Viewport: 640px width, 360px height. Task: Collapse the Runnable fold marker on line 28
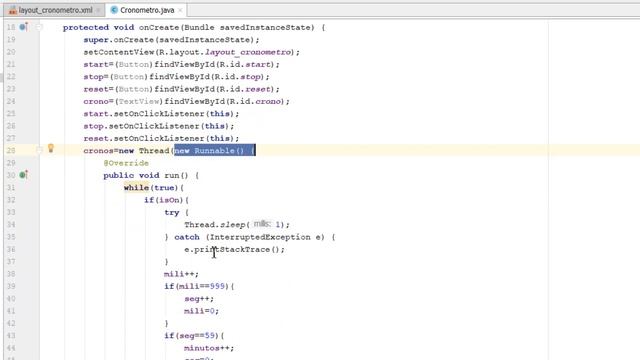click(39, 150)
